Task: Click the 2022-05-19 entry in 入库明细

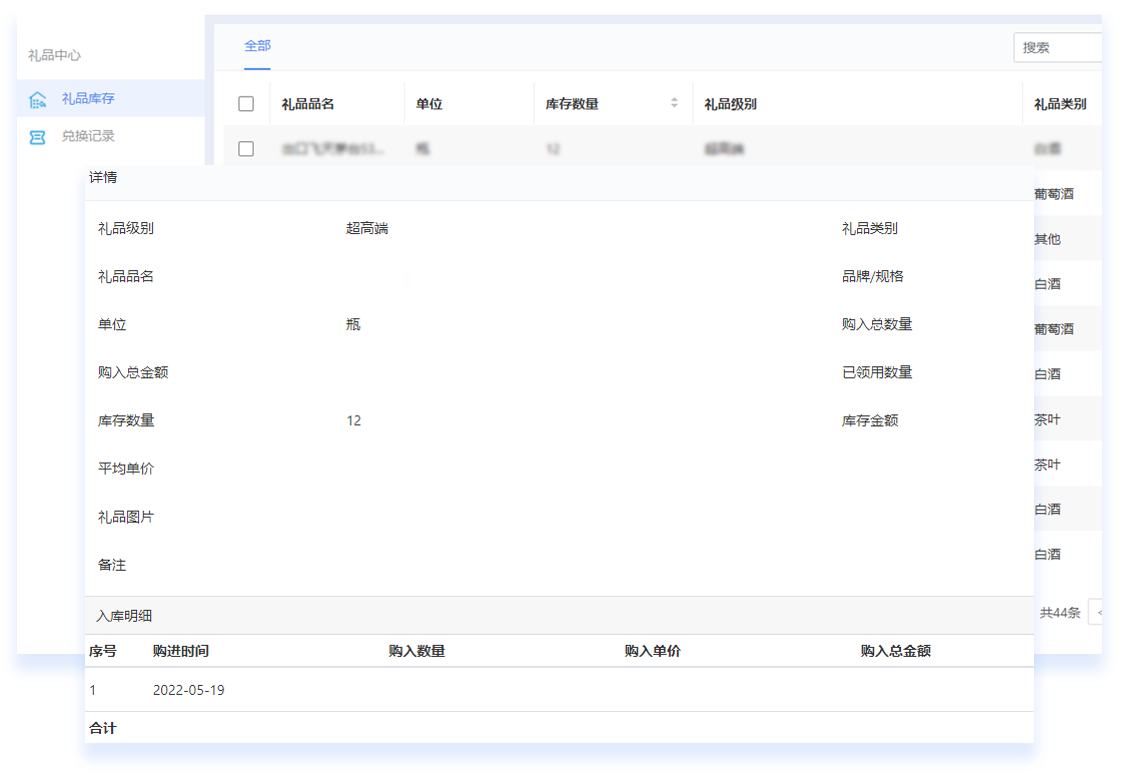Action: (x=189, y=690)
